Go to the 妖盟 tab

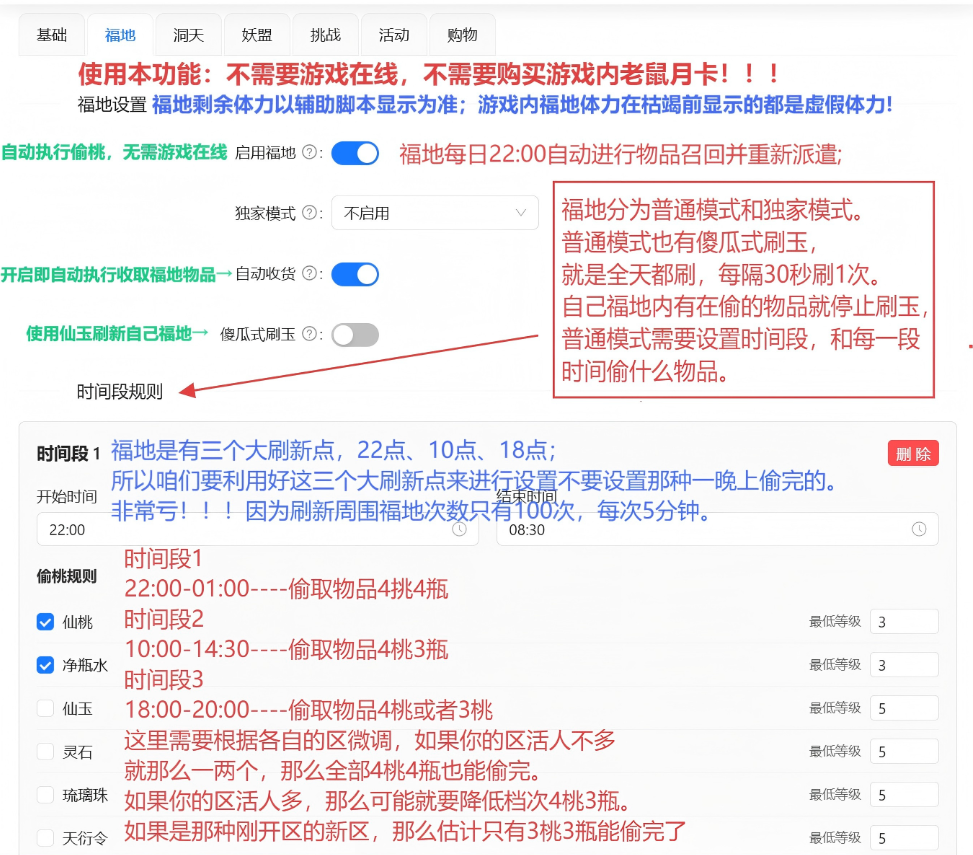(x=257, y=35)
